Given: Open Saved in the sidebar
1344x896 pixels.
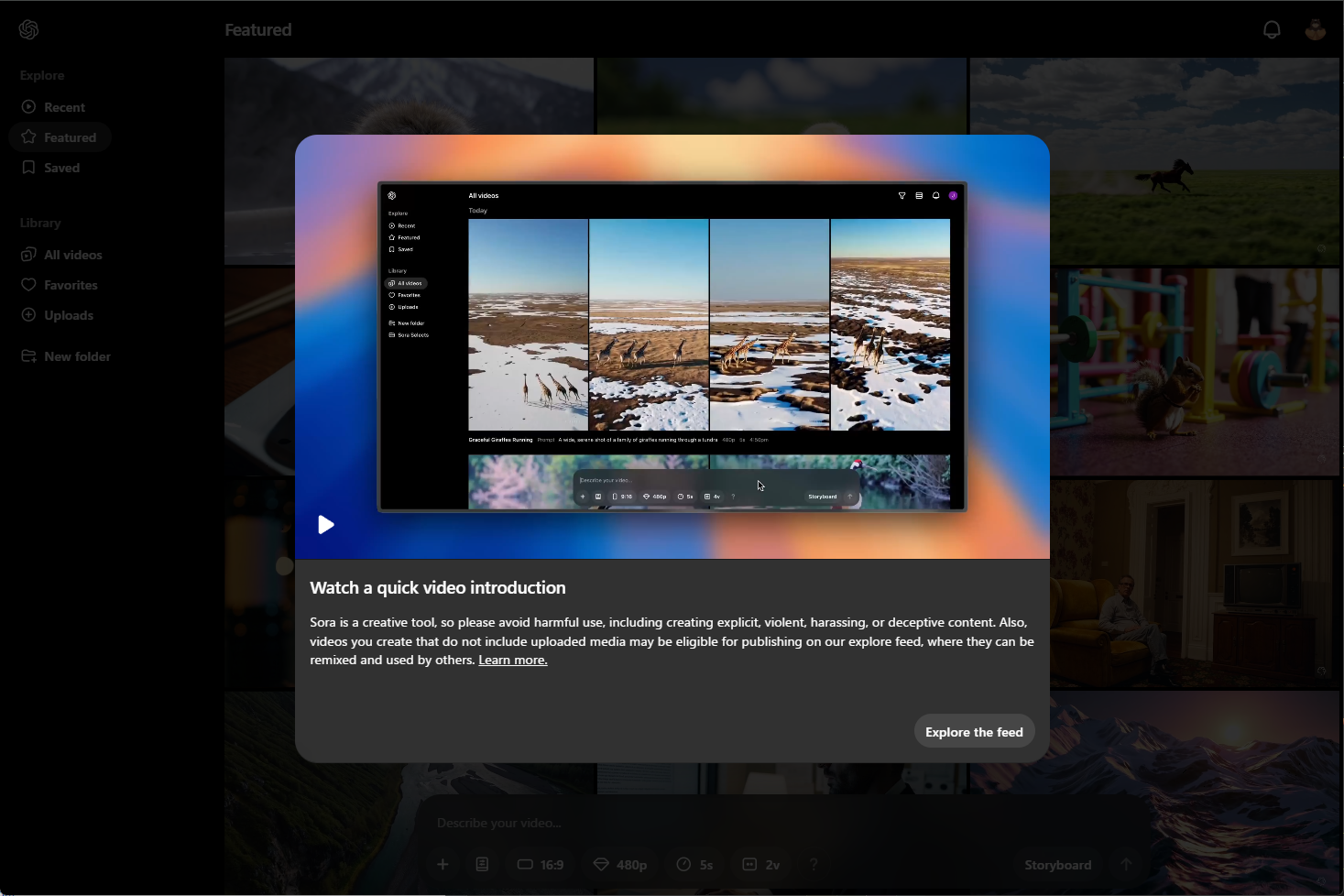Looking at the screenshot, I should [51, 168].
